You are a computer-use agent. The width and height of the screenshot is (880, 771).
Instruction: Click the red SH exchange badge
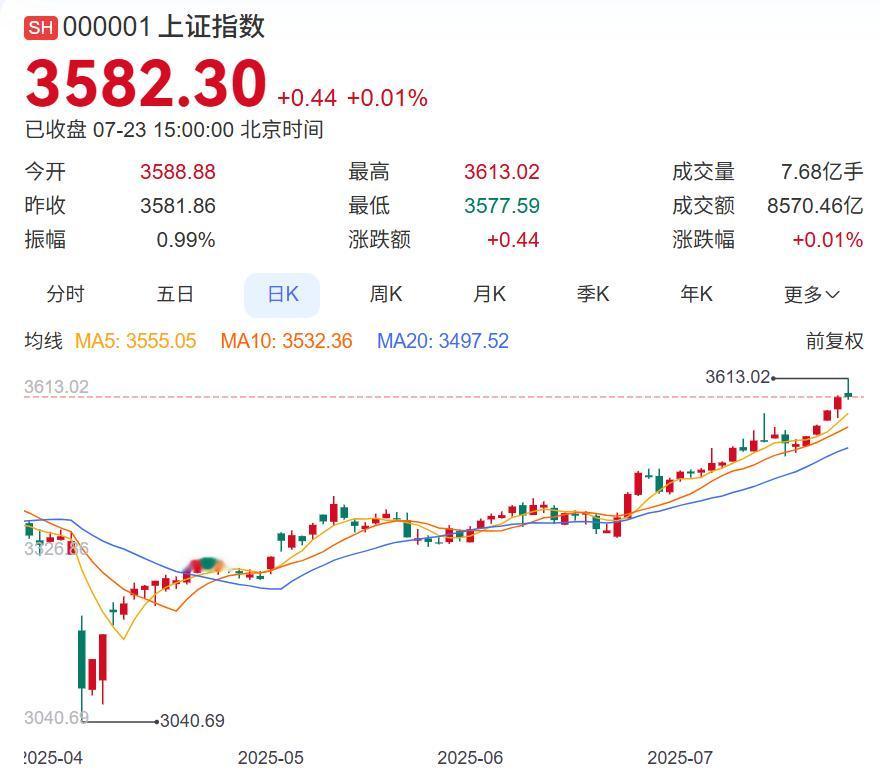[40, 27]
